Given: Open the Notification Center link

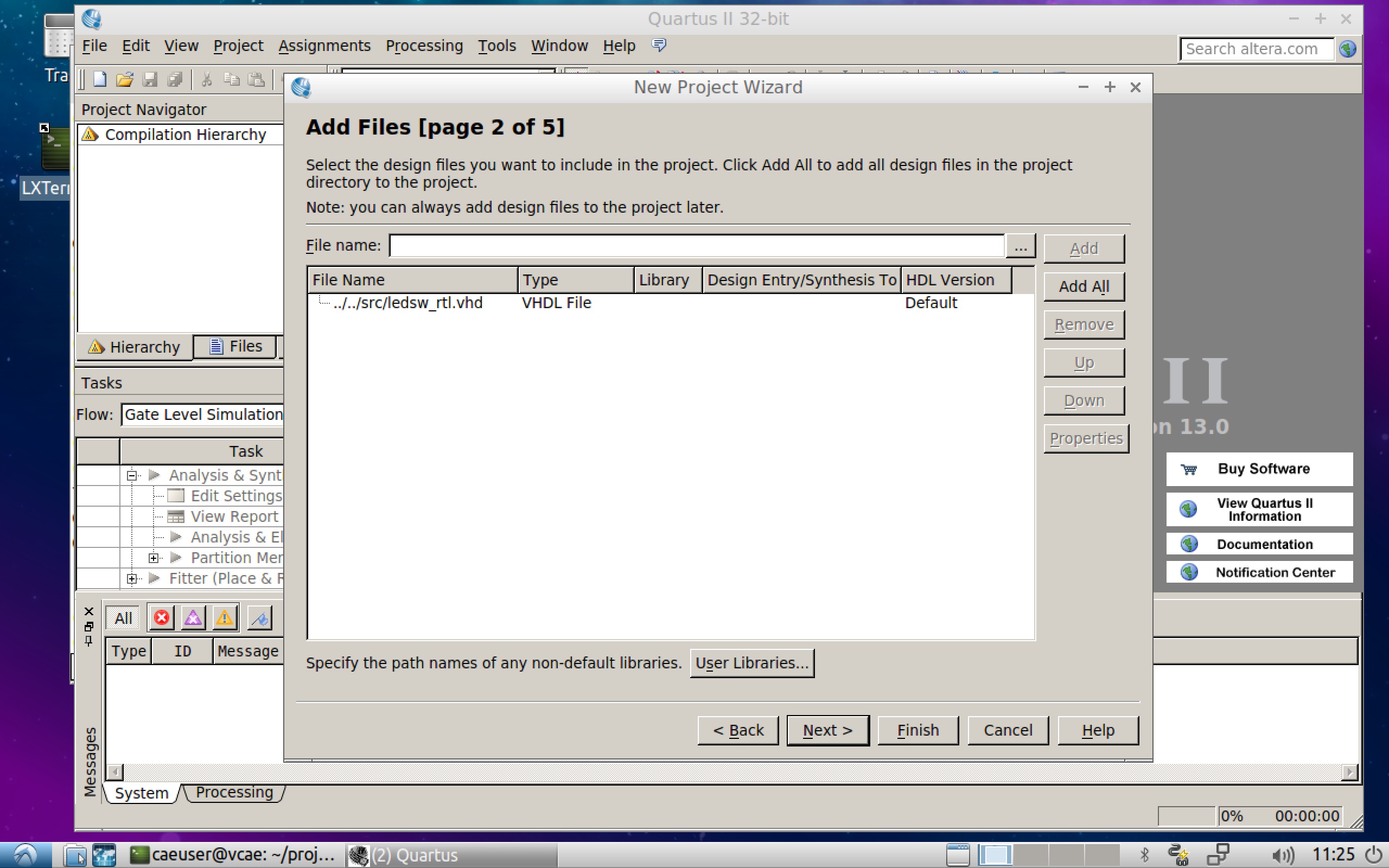Looking at the screenshot, I should click(x=1259, y=572).
